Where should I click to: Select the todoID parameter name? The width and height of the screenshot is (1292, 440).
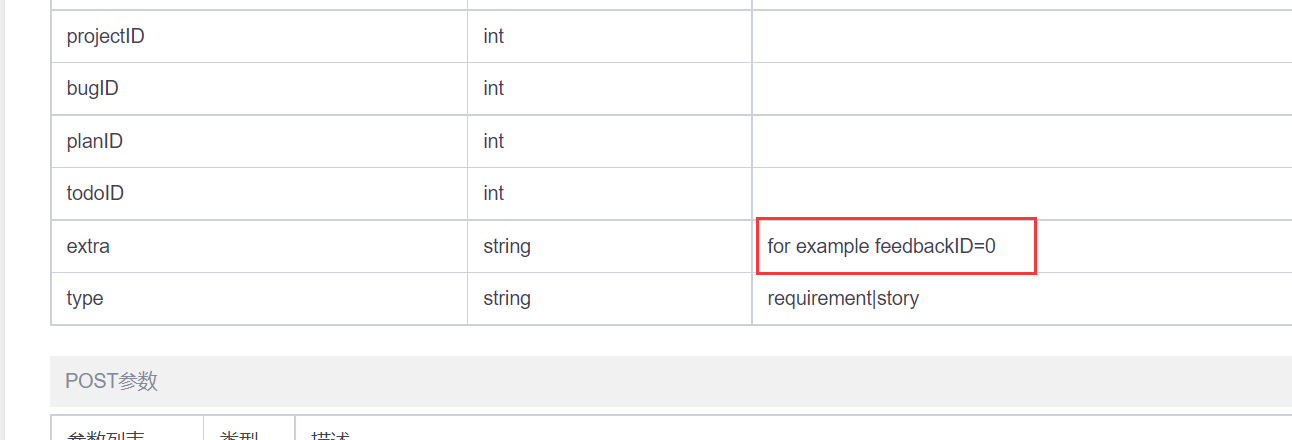(x=95, y=194)
